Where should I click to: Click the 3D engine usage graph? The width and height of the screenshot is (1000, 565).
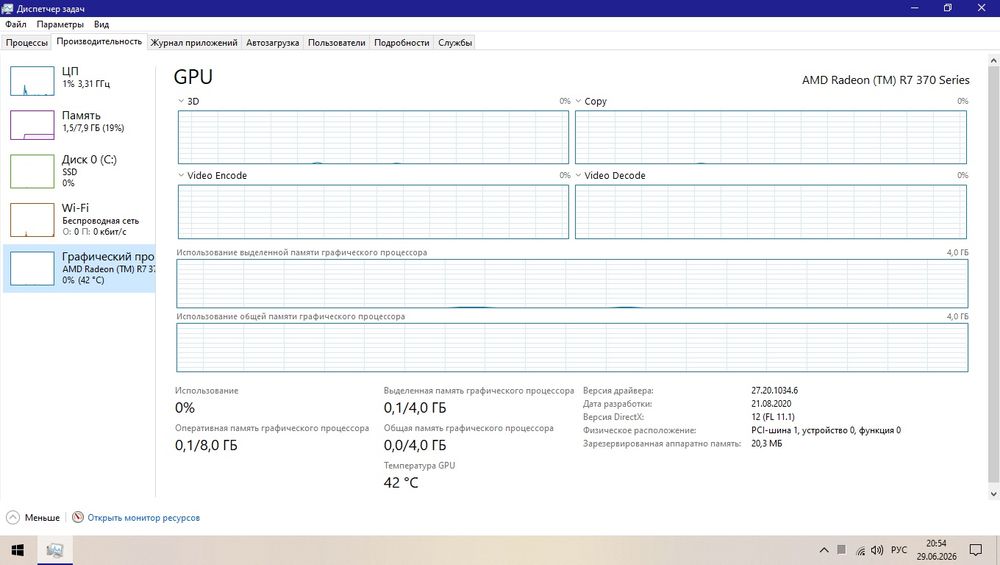373,137
